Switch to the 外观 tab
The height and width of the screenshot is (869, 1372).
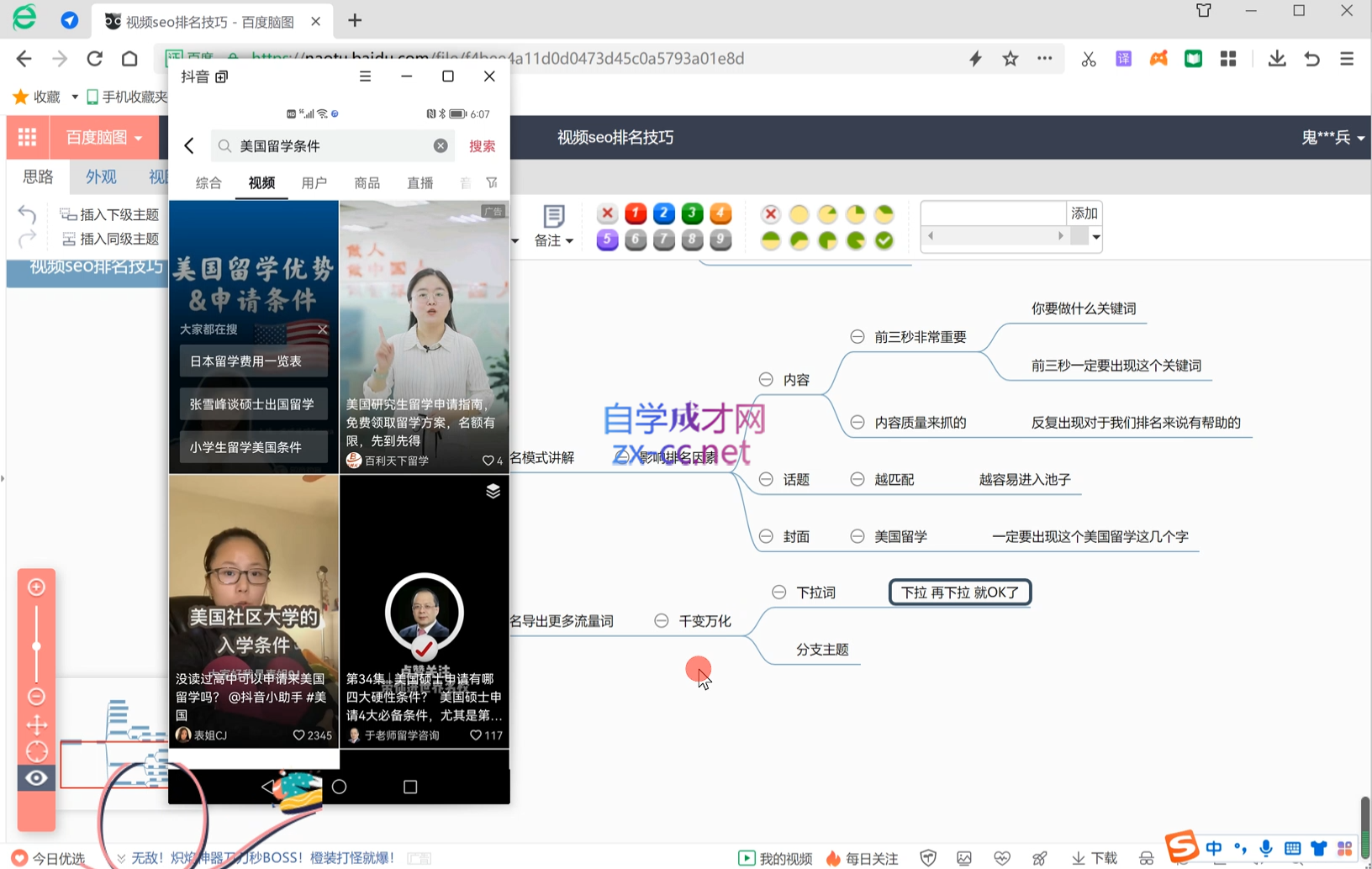101,176
